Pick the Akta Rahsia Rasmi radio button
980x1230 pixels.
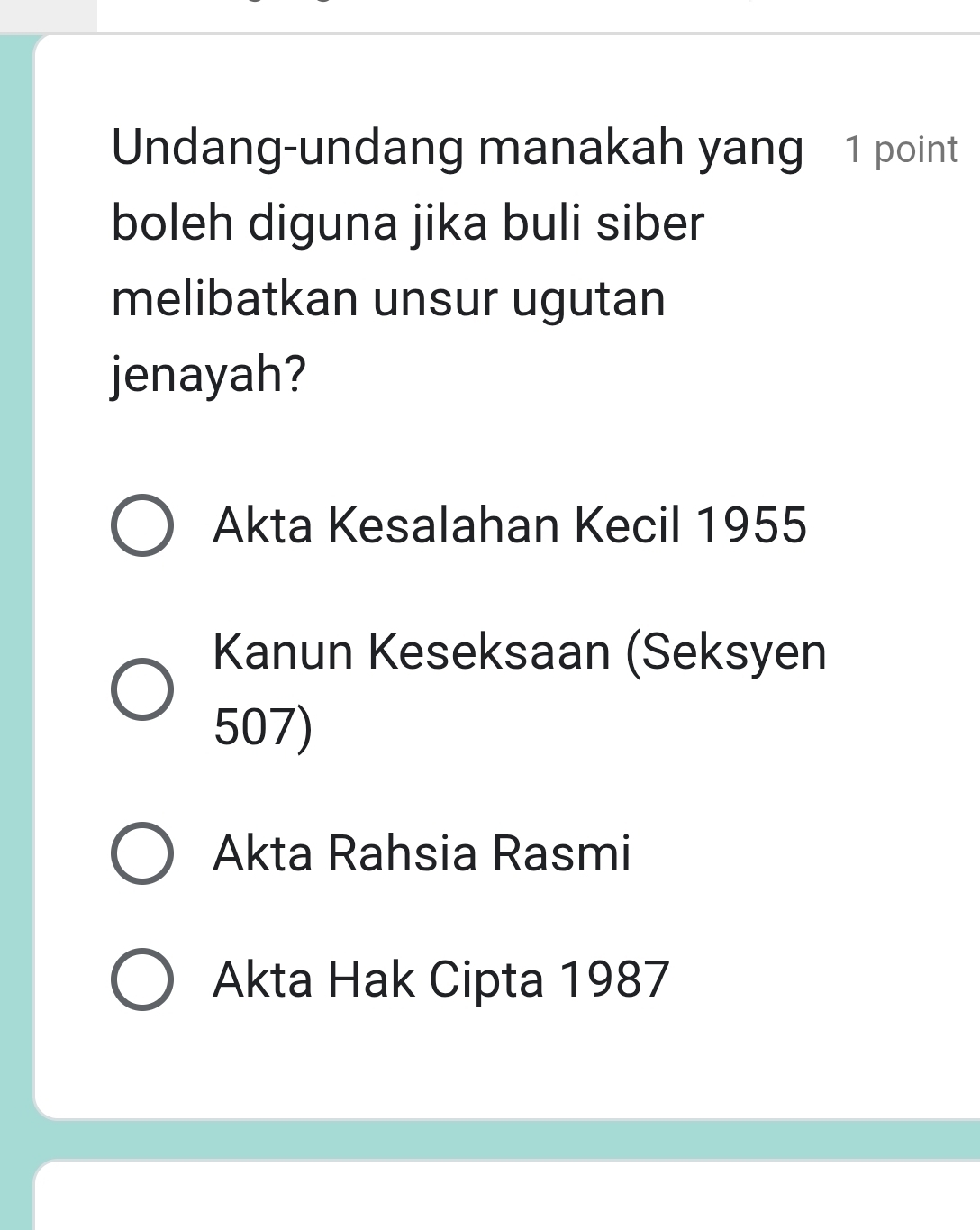pyautogui.click(x=142, y=853)
